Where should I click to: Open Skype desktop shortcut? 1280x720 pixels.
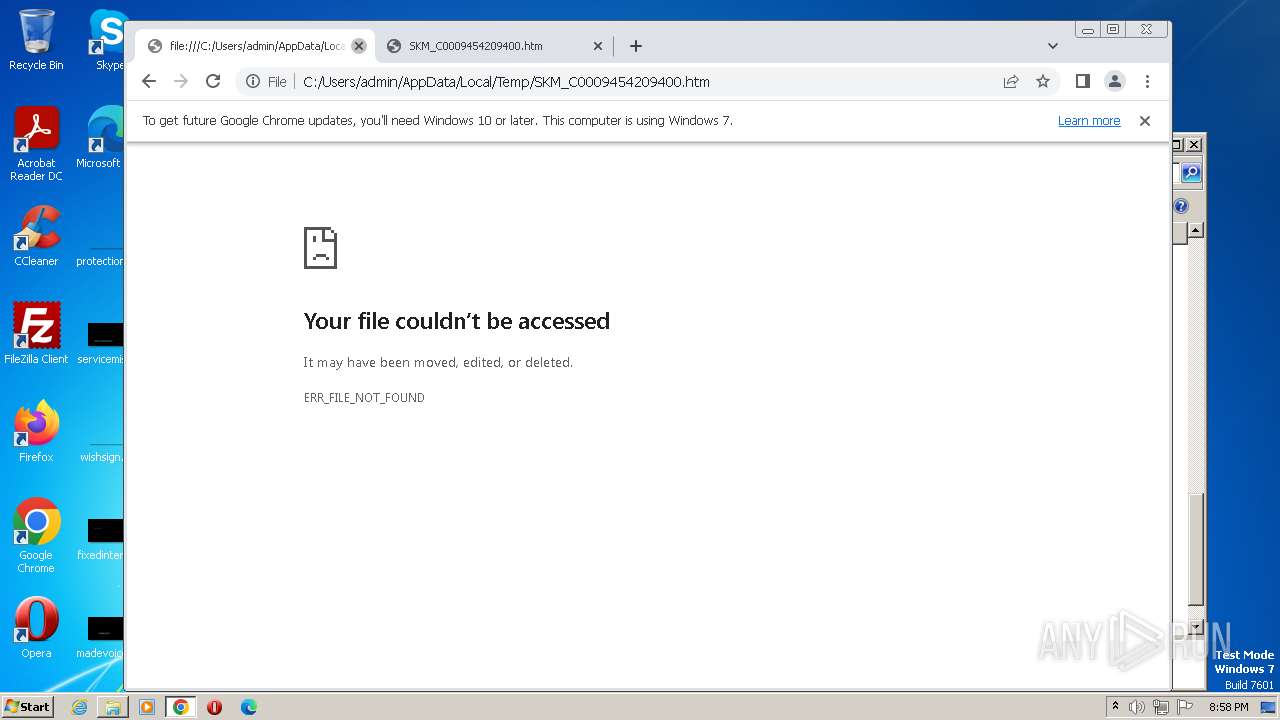click(x=108, y=40)
